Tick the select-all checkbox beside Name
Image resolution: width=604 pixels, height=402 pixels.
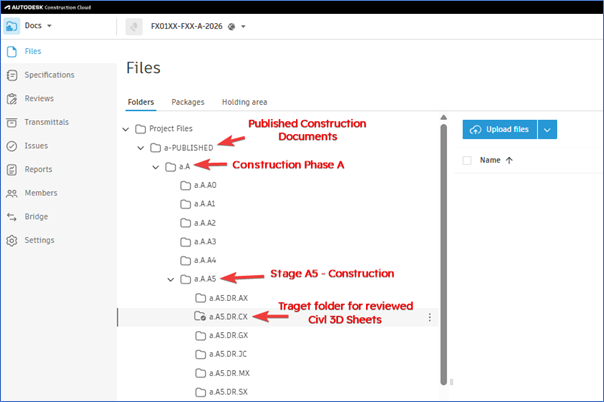pos(467,160)
